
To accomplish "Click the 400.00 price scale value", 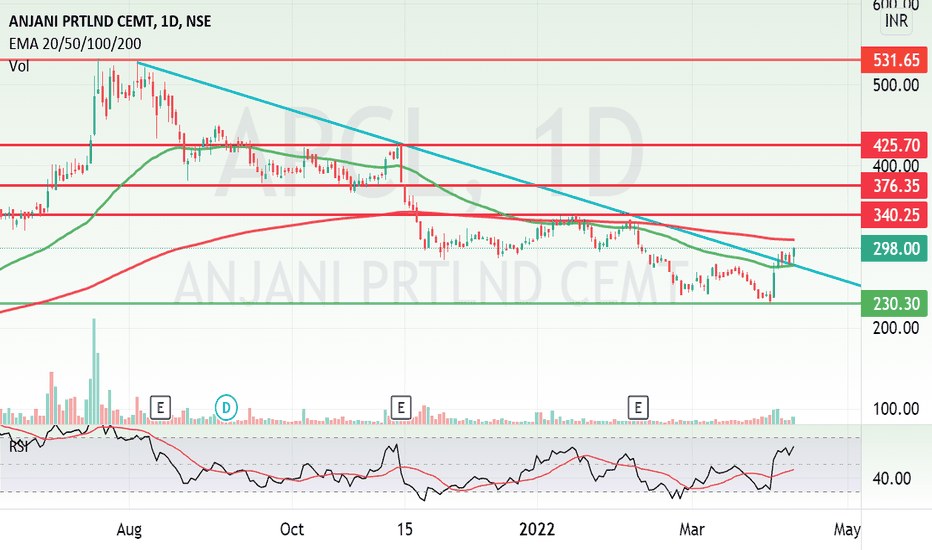I will tap(896, 165).
